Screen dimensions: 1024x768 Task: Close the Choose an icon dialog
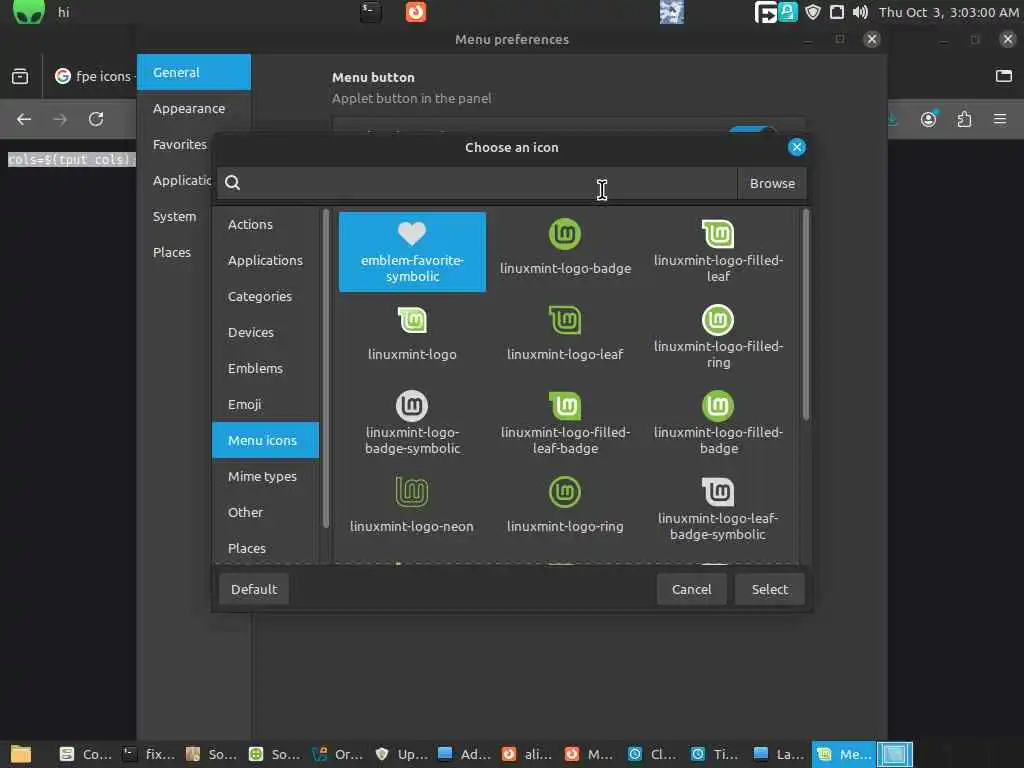(x=796, y=147)
